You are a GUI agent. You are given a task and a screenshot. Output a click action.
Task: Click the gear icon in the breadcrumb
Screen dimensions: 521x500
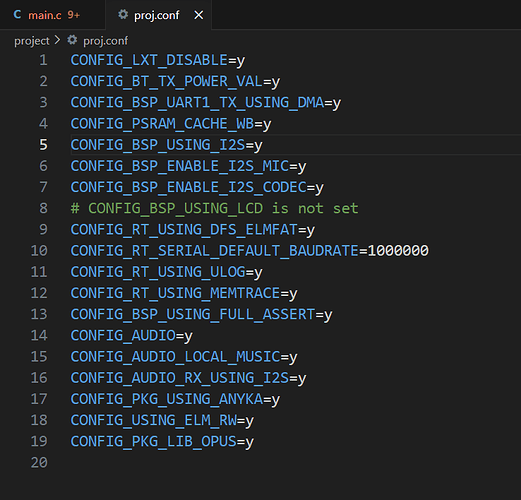[72, 40]
